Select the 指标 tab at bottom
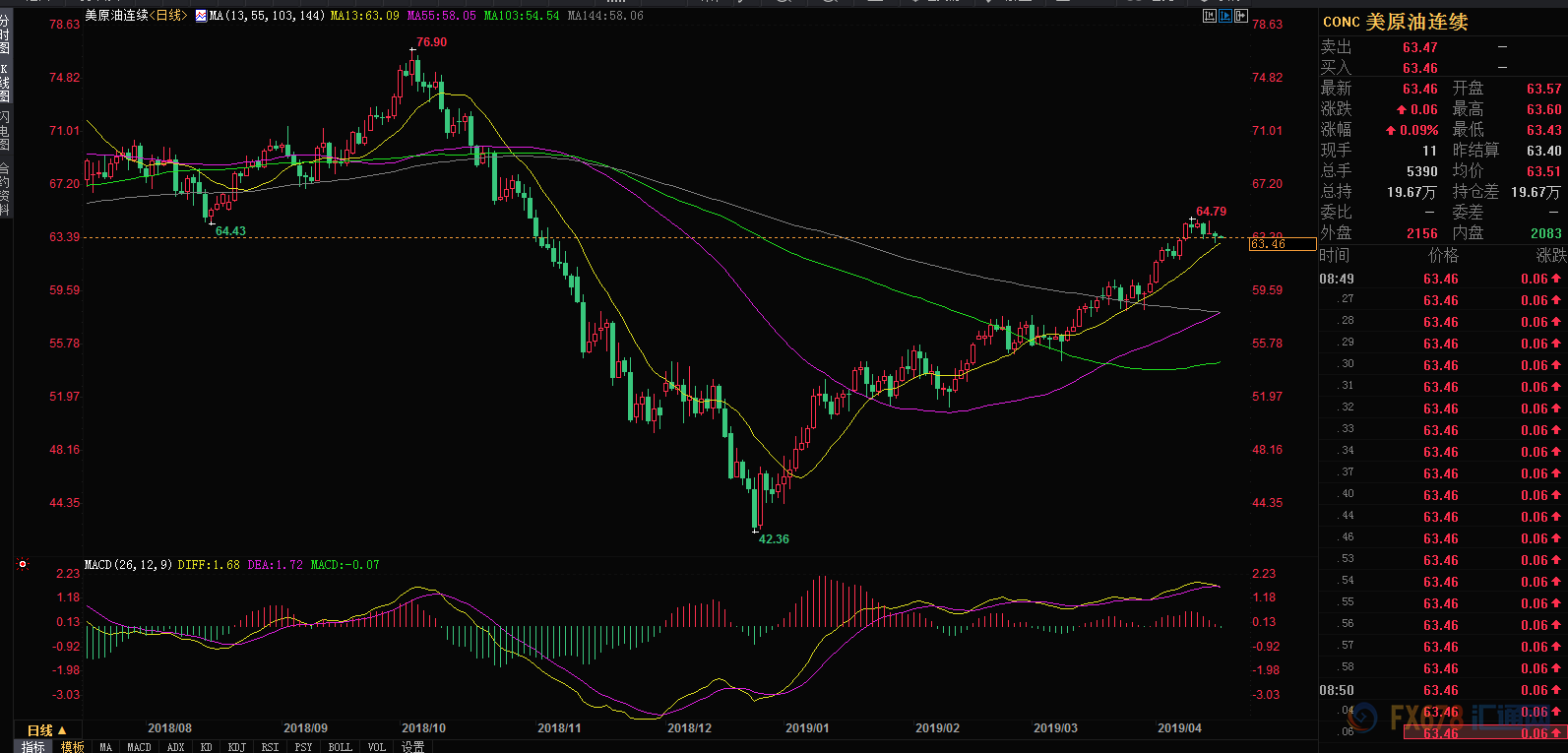 click(x=33, y=747)
